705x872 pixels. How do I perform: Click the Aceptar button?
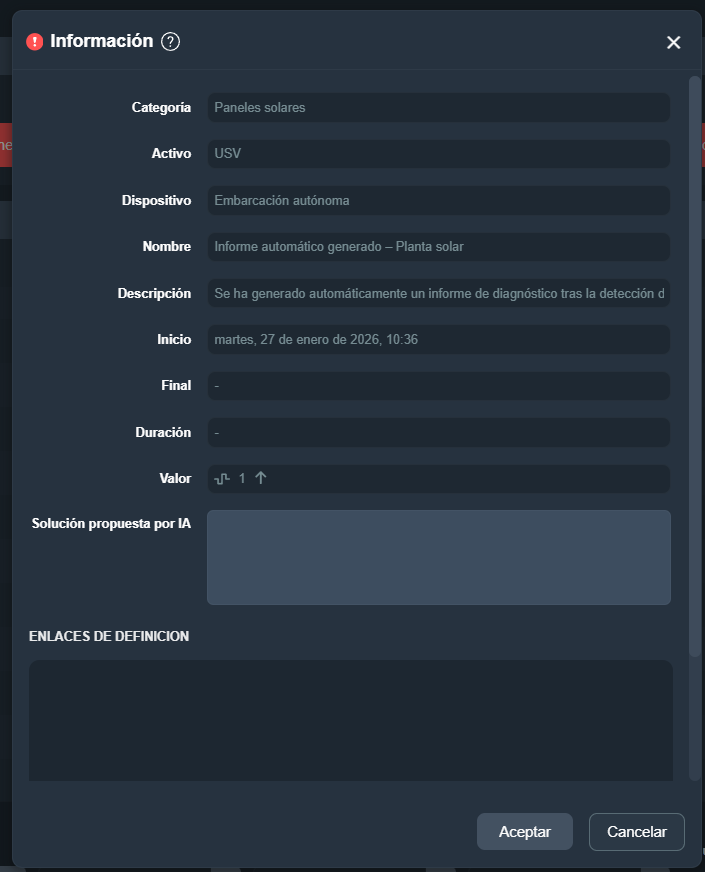coord(524,831)
